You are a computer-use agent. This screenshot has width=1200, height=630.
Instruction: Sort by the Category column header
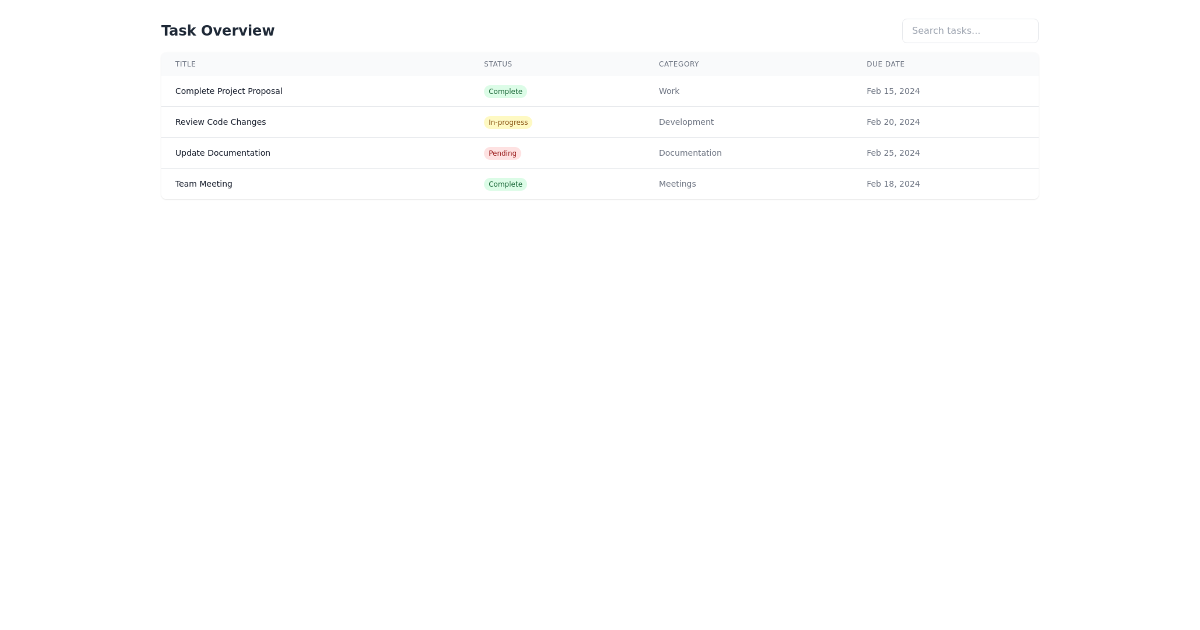tap(678, 64)
